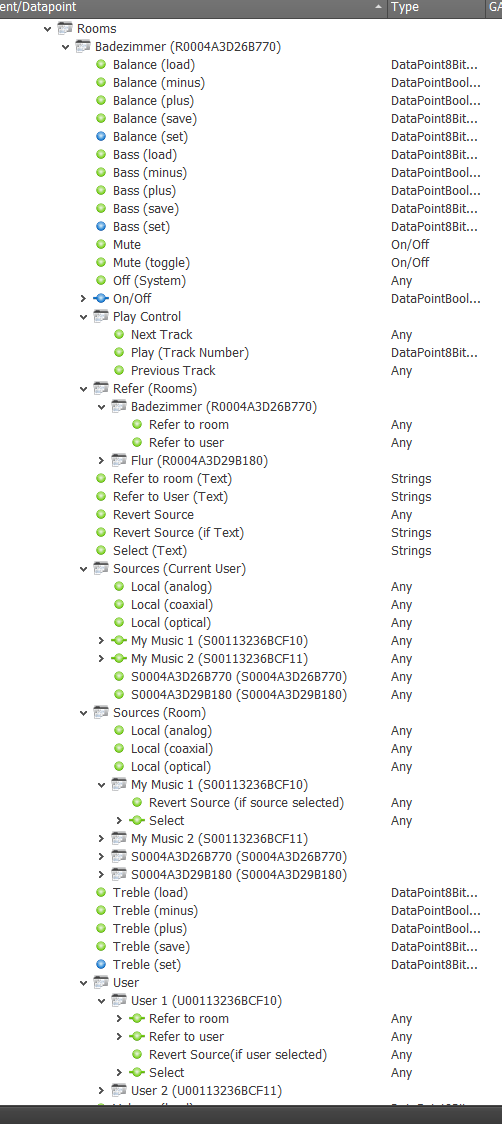
Task: Expand the On/Off datapoint node
Action: click(83, 299)
